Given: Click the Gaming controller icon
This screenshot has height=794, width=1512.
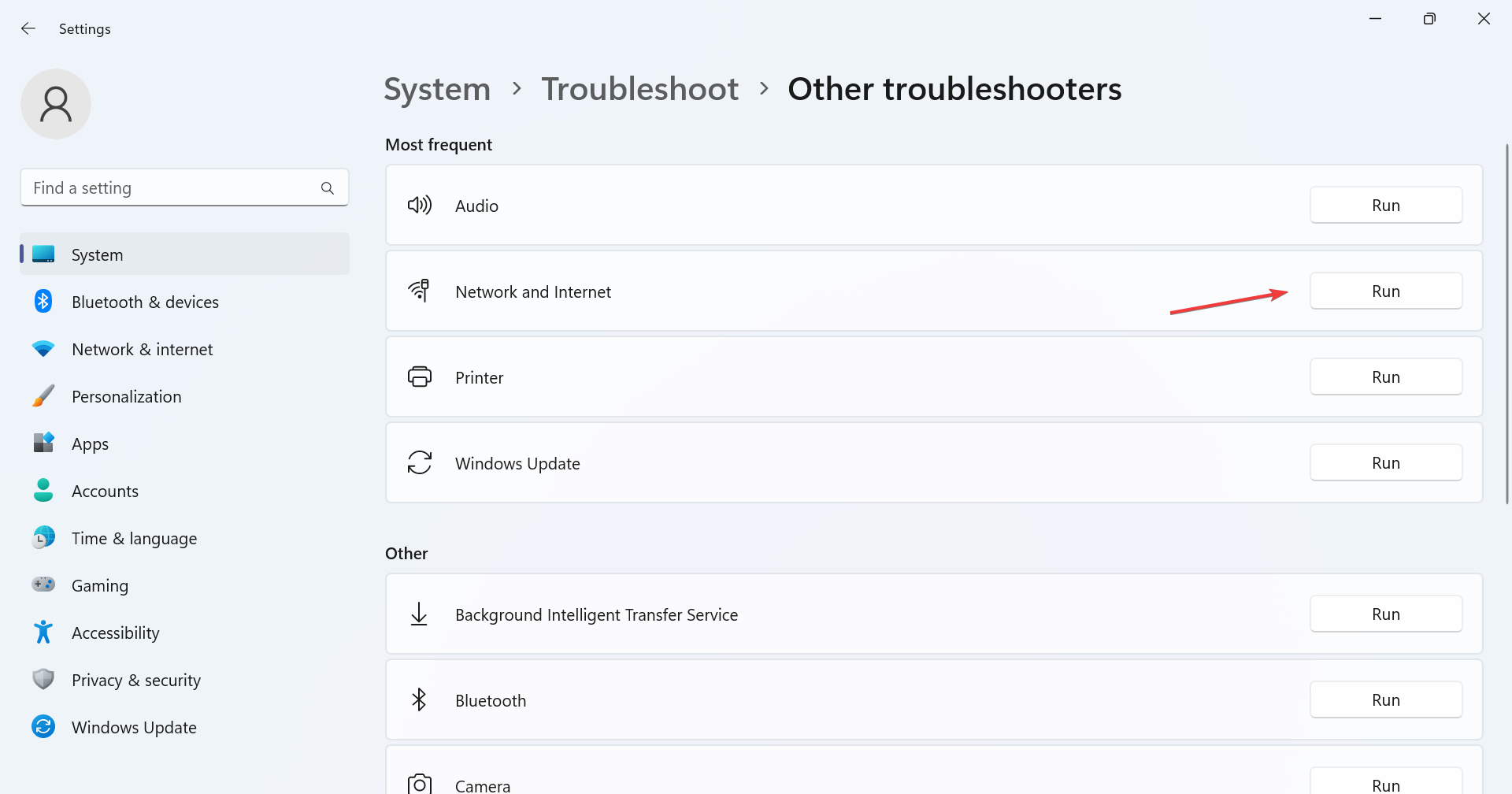Looking at the screenshot, I should [43, 584].
